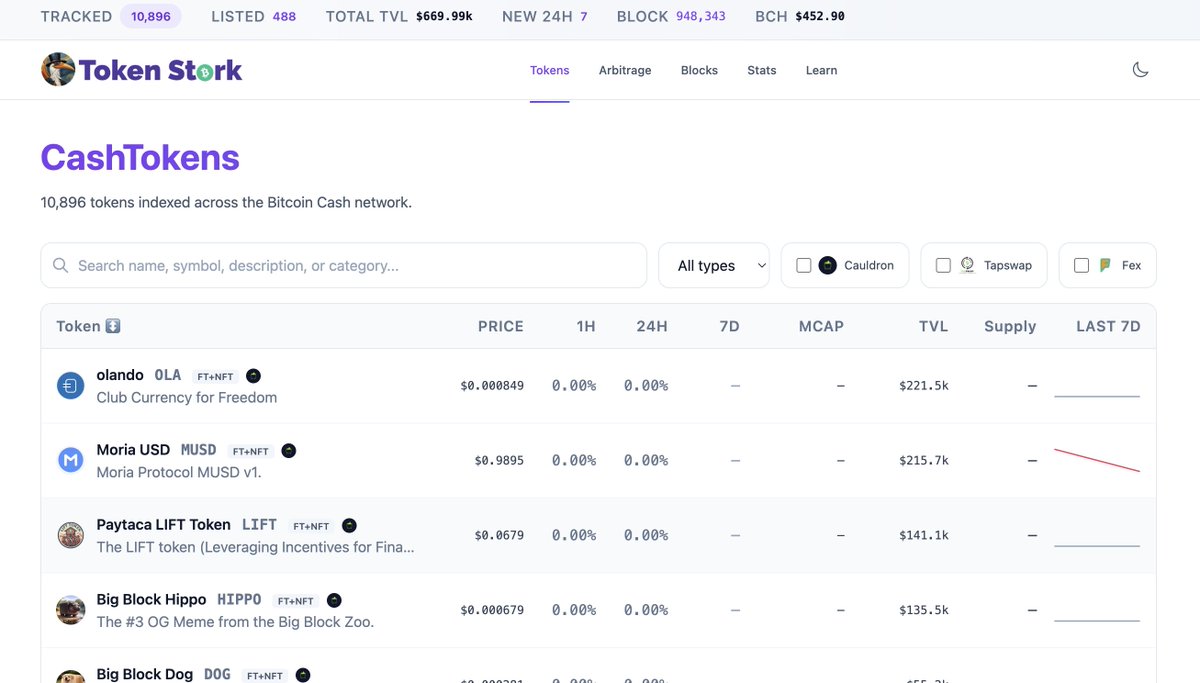Click the Moria USD red 7-day sparkline
The height and width of the screenshot is (683, 1200).
coord(1097,460)
